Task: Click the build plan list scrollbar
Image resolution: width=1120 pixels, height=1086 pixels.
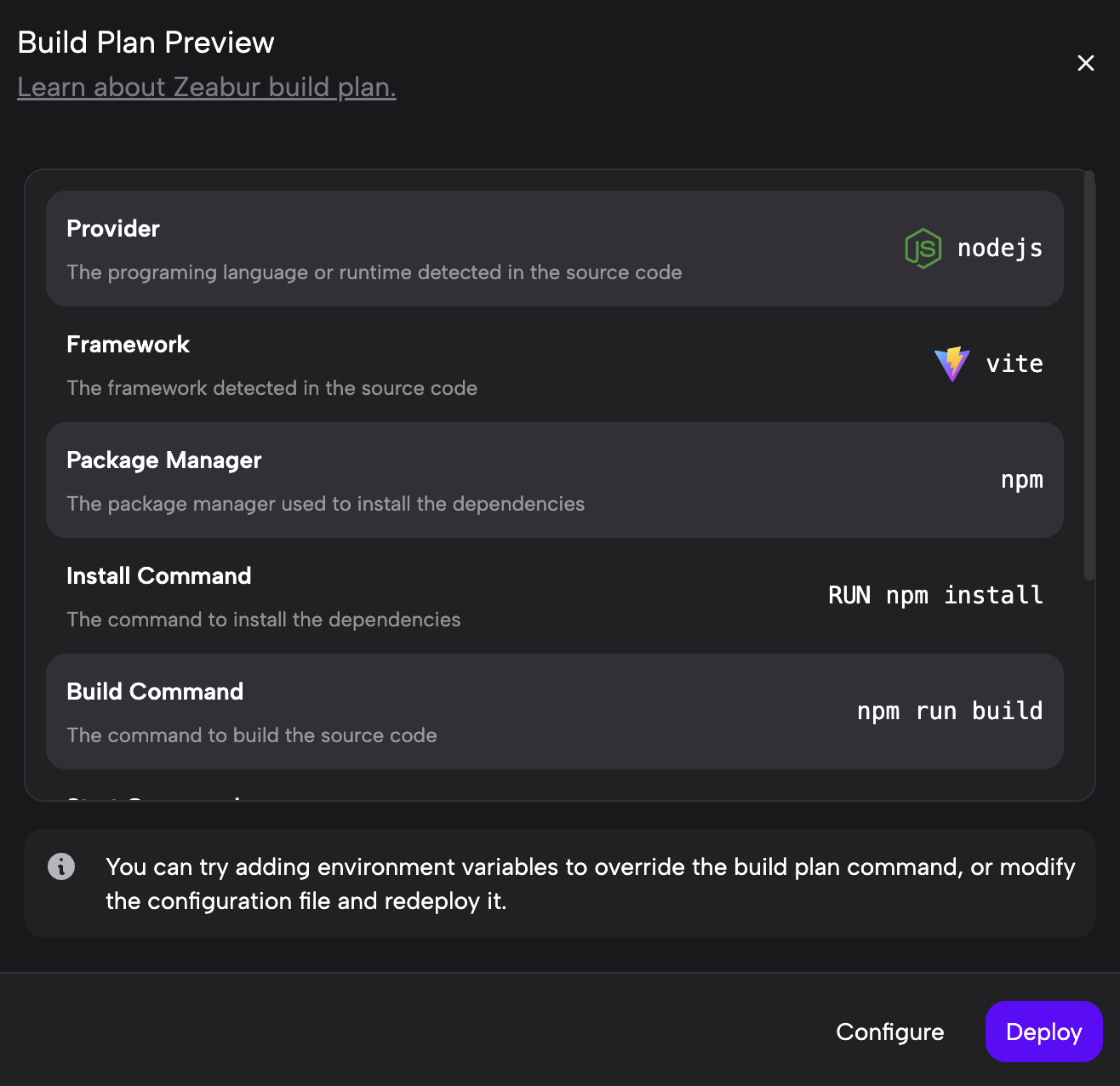Action: [1089, 374]
